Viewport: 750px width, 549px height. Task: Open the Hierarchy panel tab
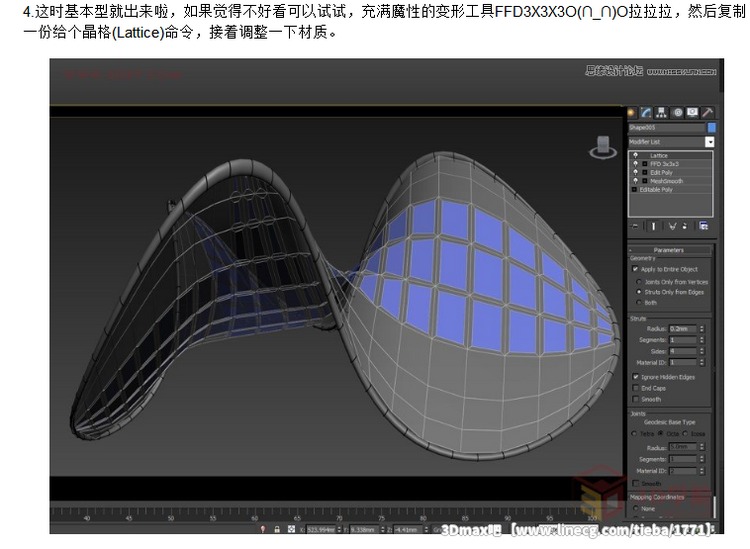(x=662, y=112)
